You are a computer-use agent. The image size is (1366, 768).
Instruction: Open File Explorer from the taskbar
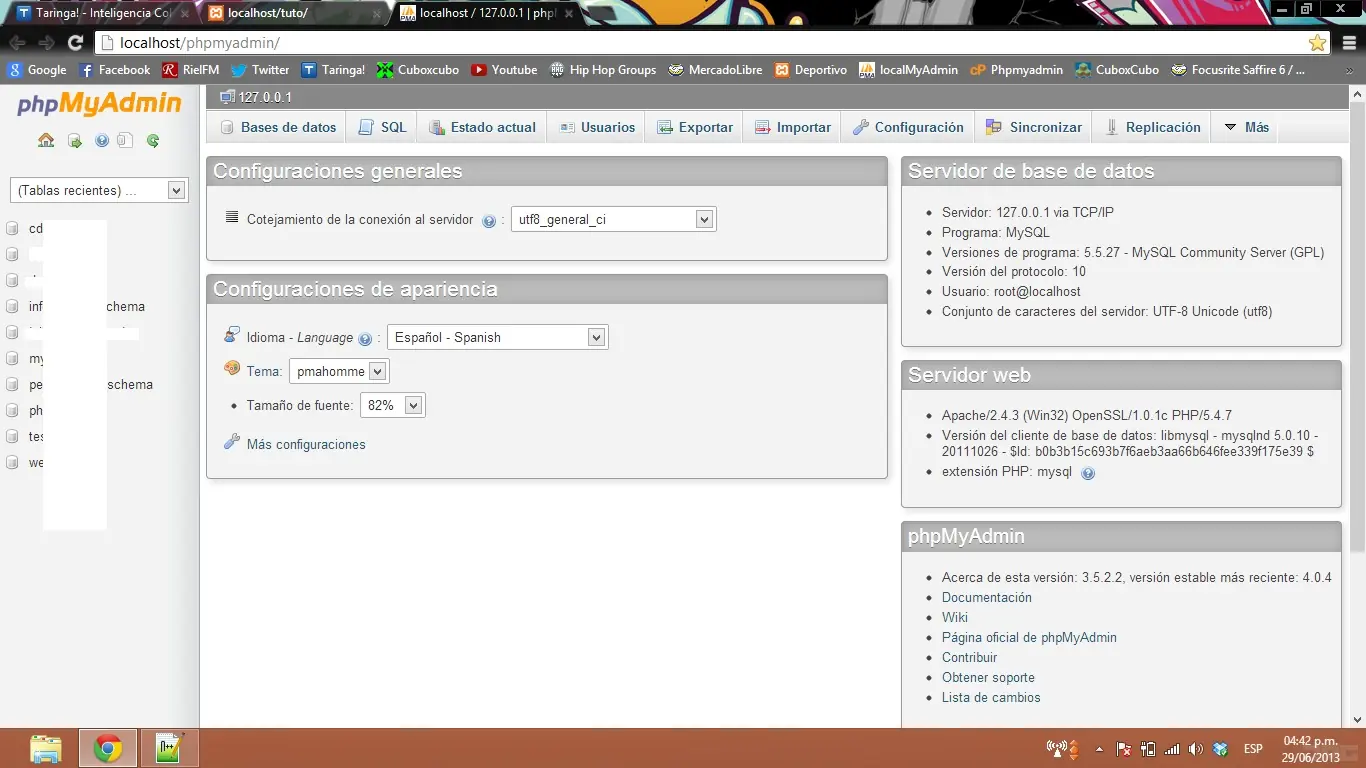46,748
